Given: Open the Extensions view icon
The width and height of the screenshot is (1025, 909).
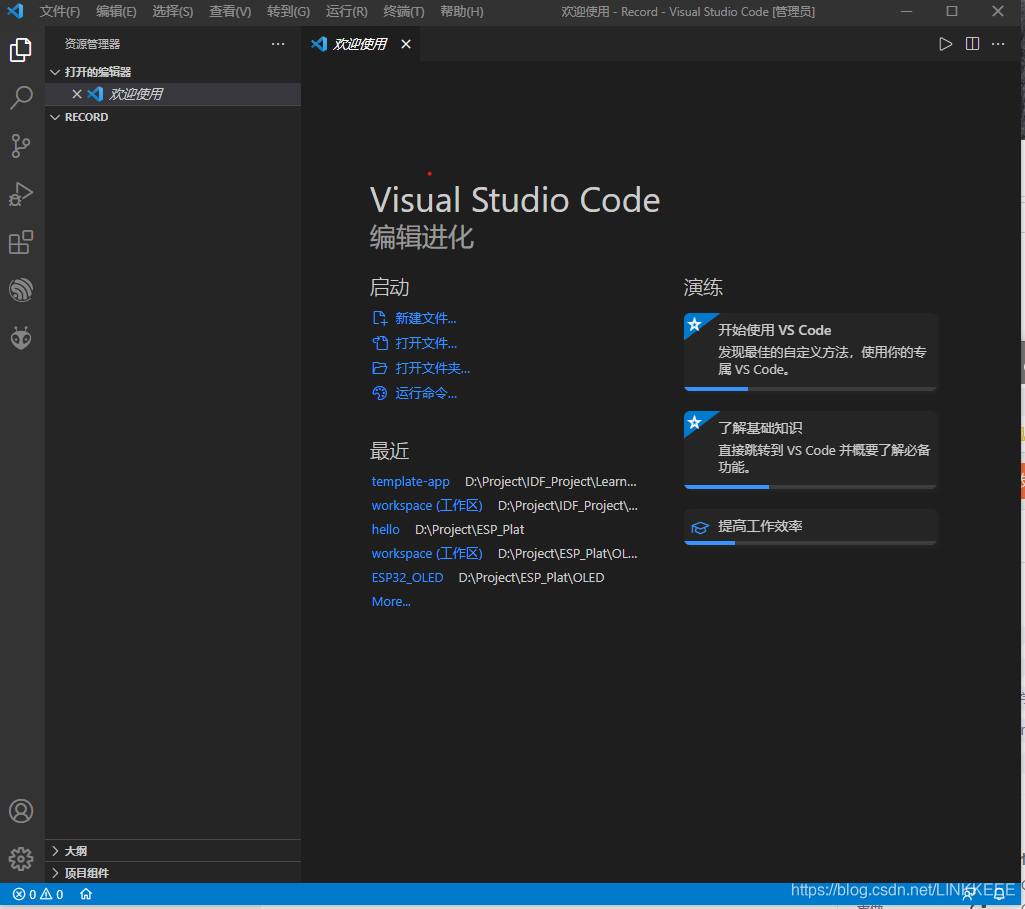Looking at the screenshot, I should coord(21,242).
